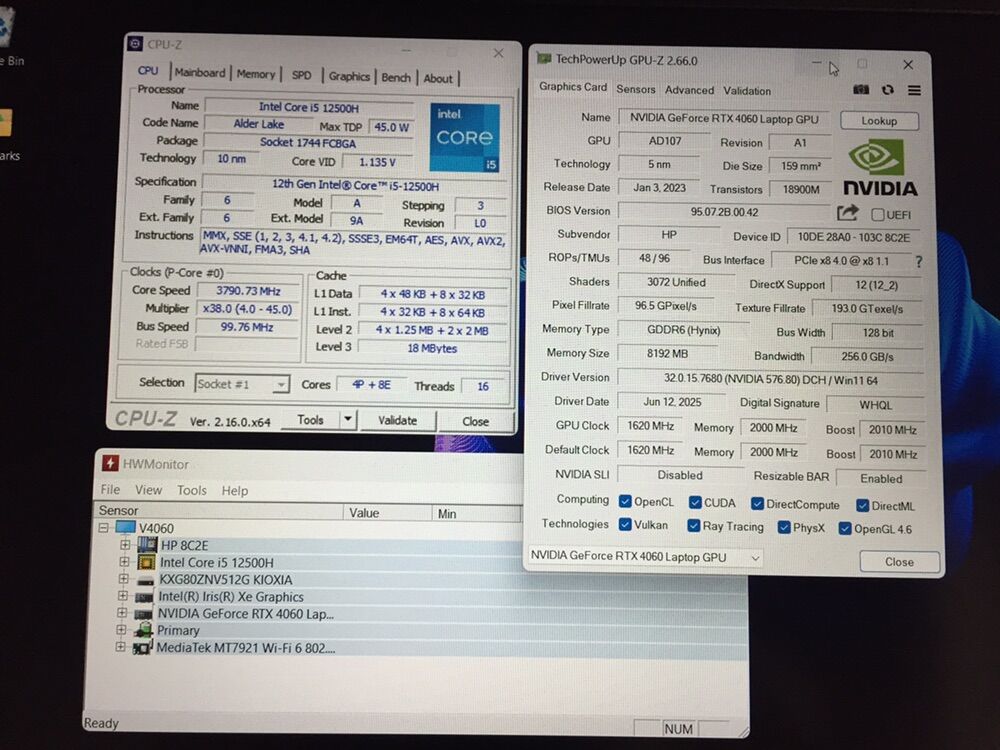Click the BIOS export share icon

coord(847,213)
